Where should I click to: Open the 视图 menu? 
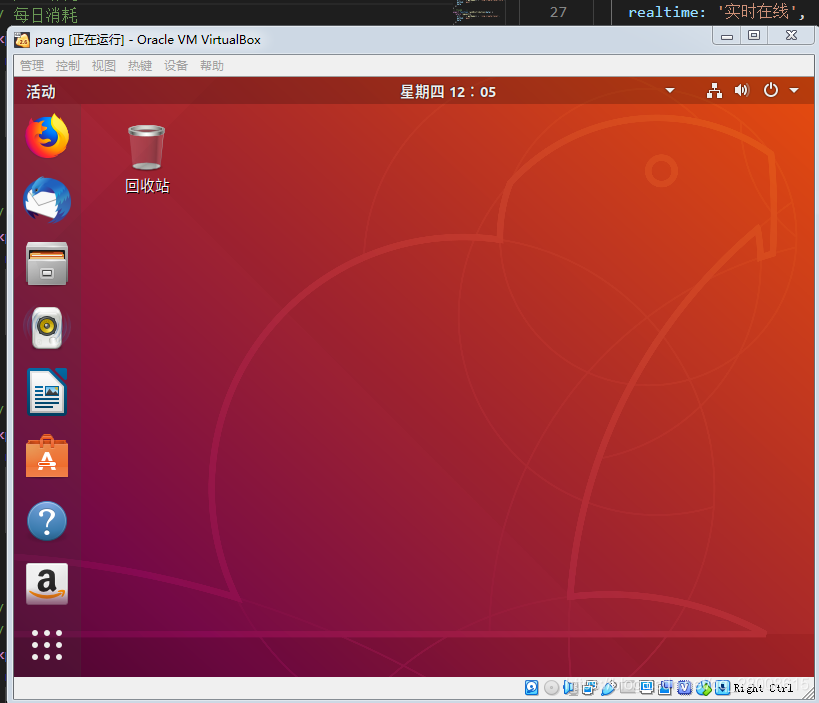point(103,65)
